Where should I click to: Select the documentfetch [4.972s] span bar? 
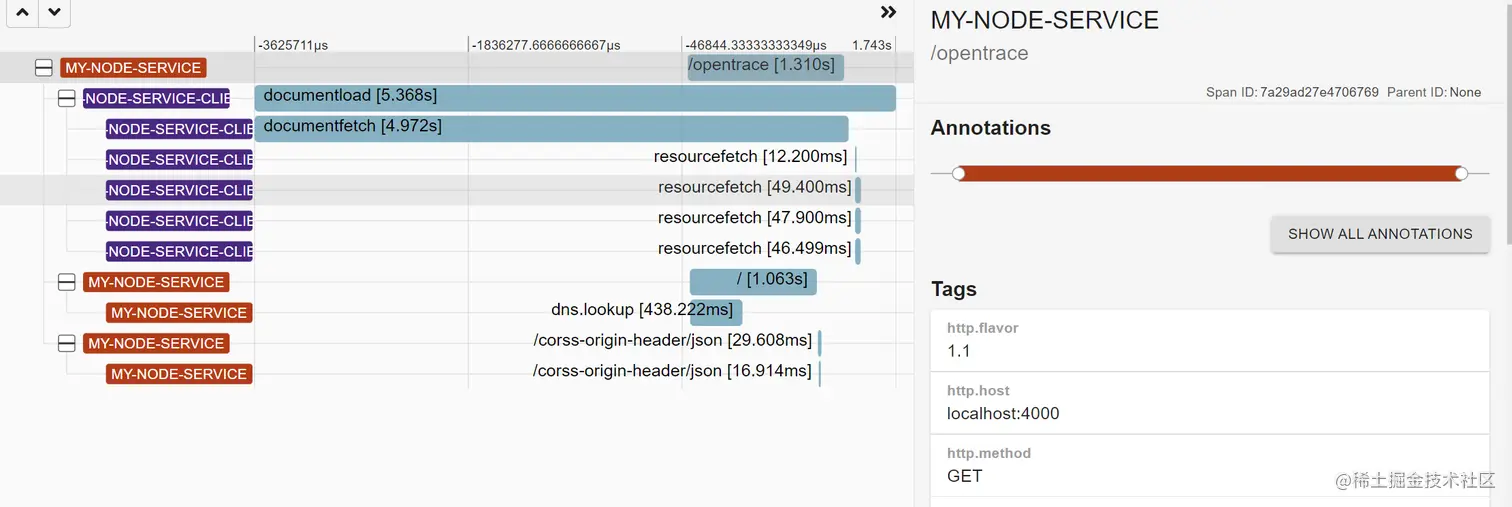[551, 128]
